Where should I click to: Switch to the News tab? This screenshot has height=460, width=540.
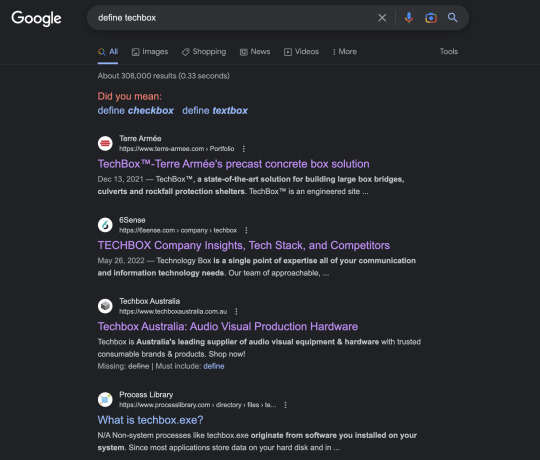255,52
